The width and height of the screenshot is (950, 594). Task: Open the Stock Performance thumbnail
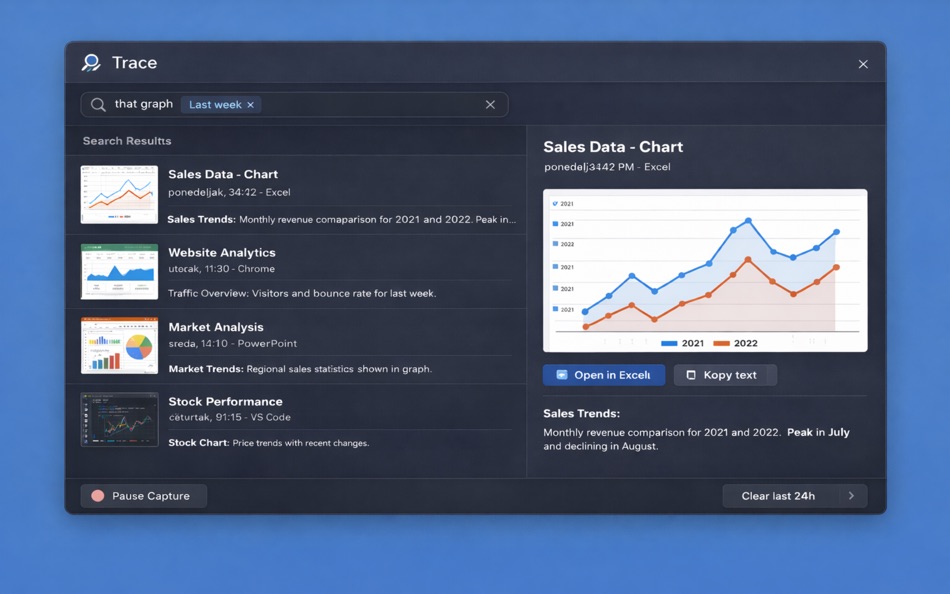pyautogui.click(x=119, y=419)
